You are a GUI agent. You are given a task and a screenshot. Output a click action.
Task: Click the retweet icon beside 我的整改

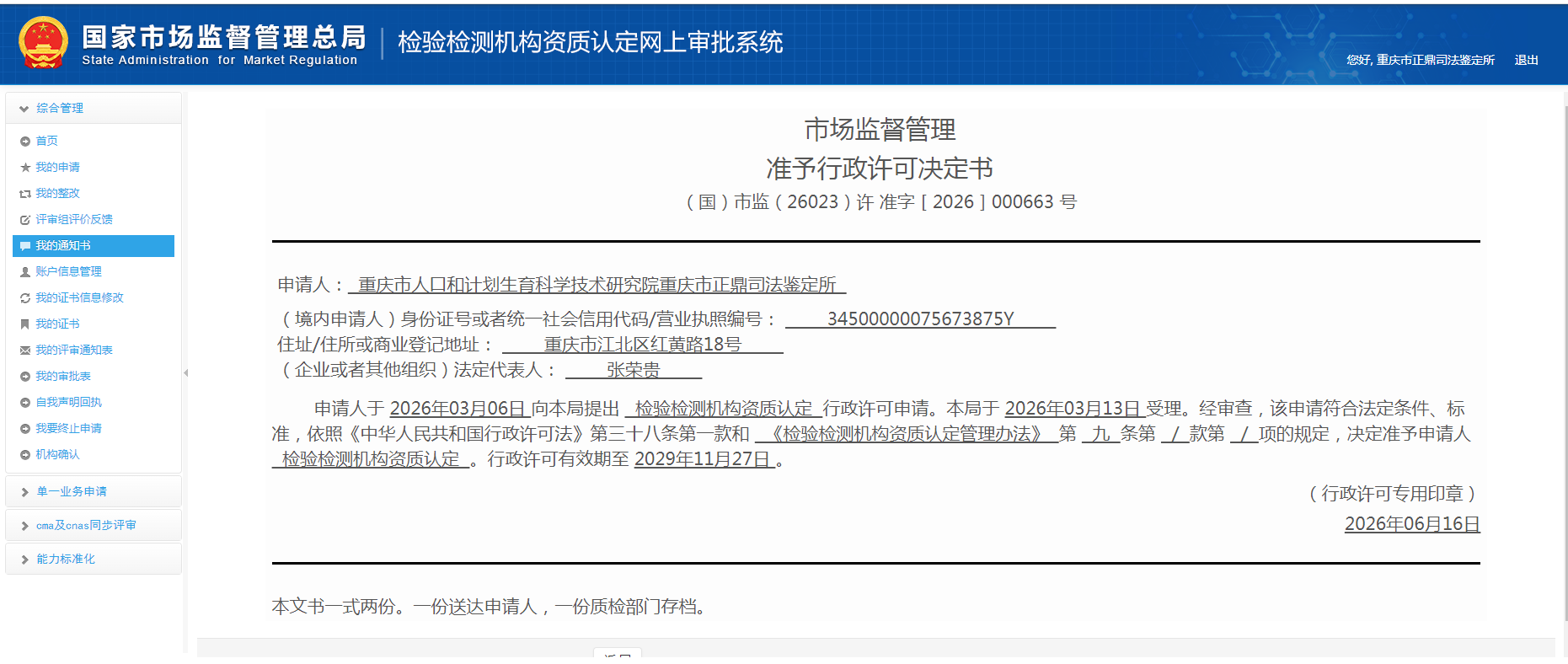(25, 194)
